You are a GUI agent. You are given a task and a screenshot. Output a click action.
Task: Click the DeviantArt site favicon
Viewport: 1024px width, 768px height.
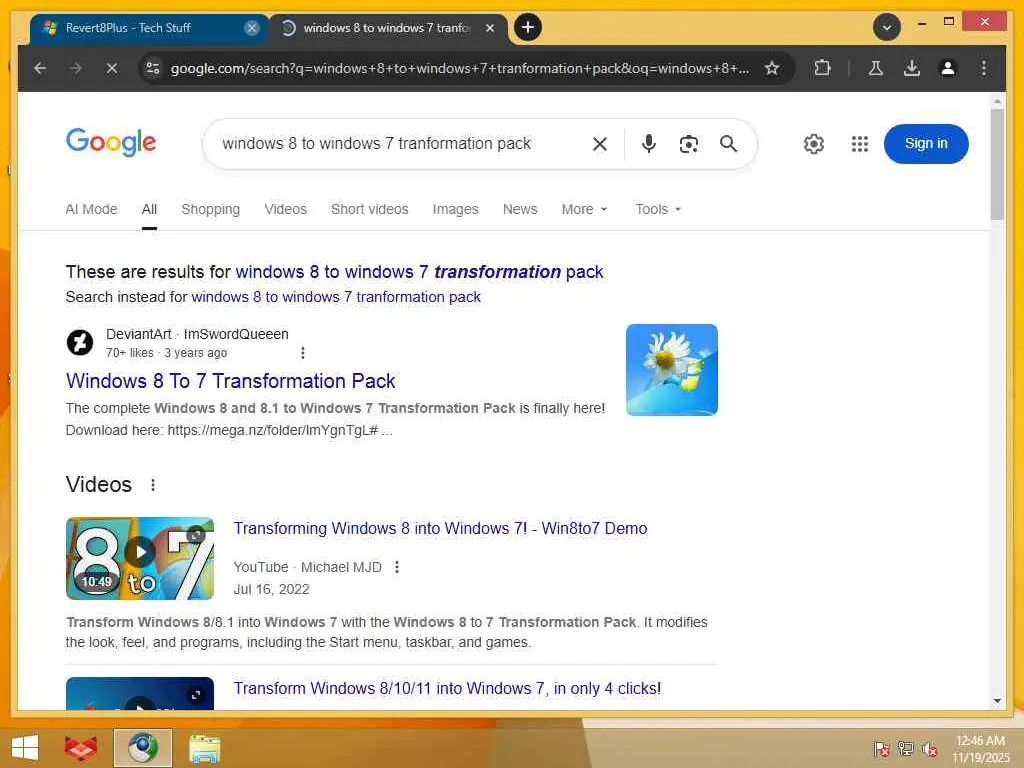coord(80,342)
